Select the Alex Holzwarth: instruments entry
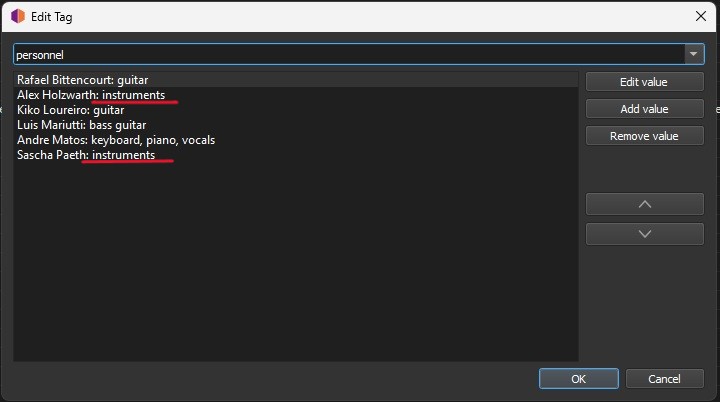This screenshot has width=720, height=402. (98, 94)
